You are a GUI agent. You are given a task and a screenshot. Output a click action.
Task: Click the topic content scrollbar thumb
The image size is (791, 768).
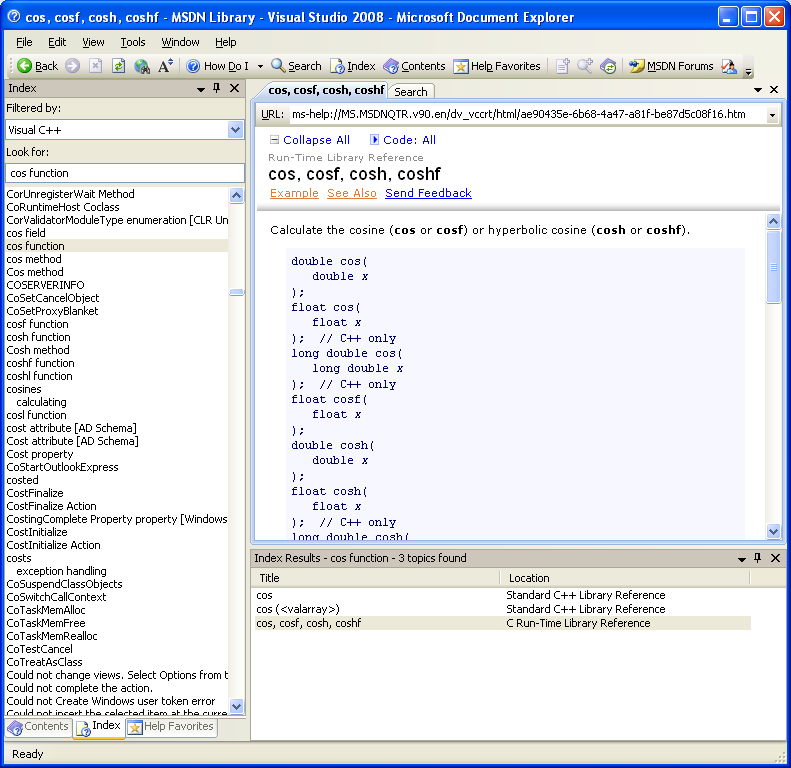[773, 266]
